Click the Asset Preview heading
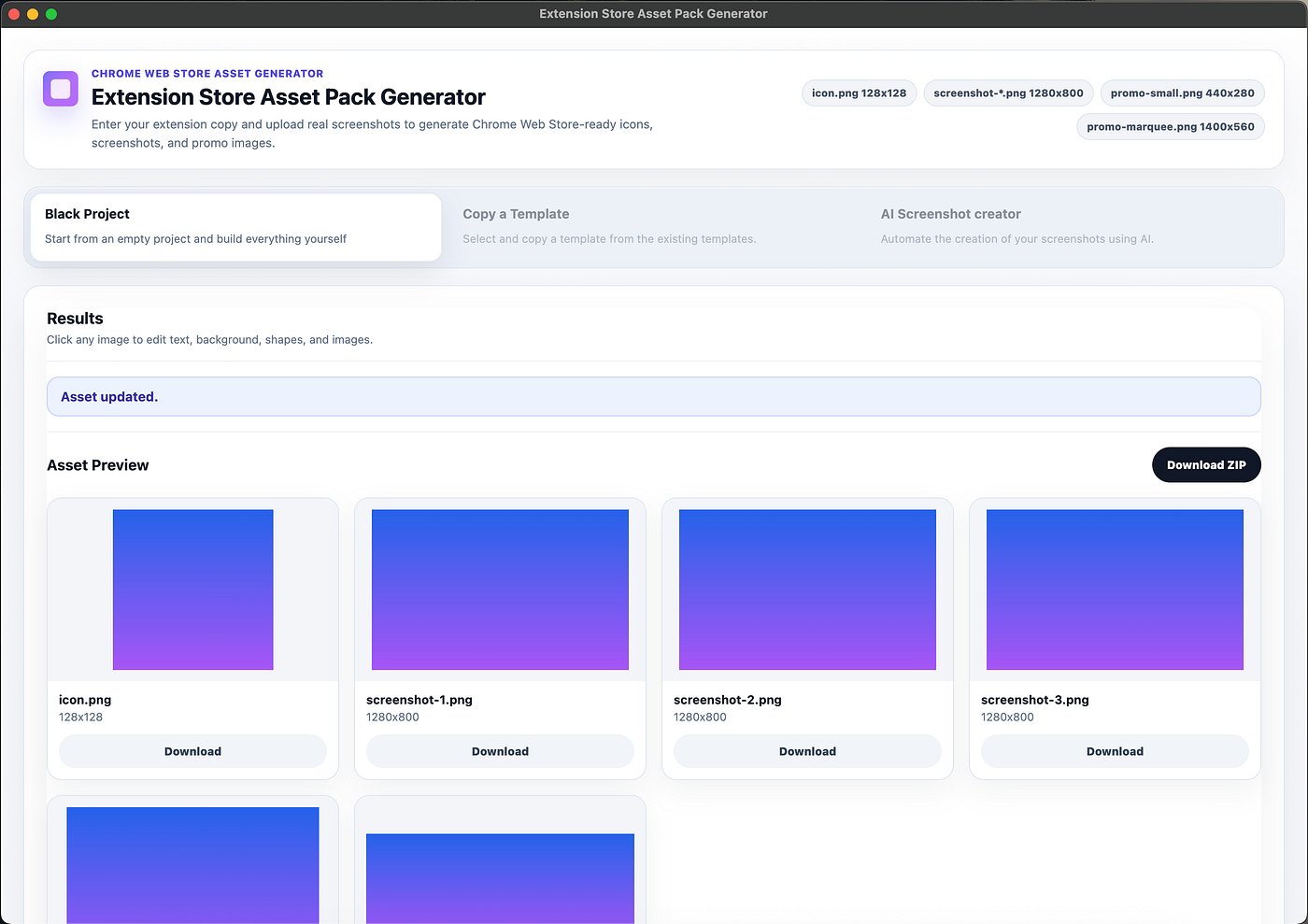The height and width of the screenshot is (924, 1308). 98,465
